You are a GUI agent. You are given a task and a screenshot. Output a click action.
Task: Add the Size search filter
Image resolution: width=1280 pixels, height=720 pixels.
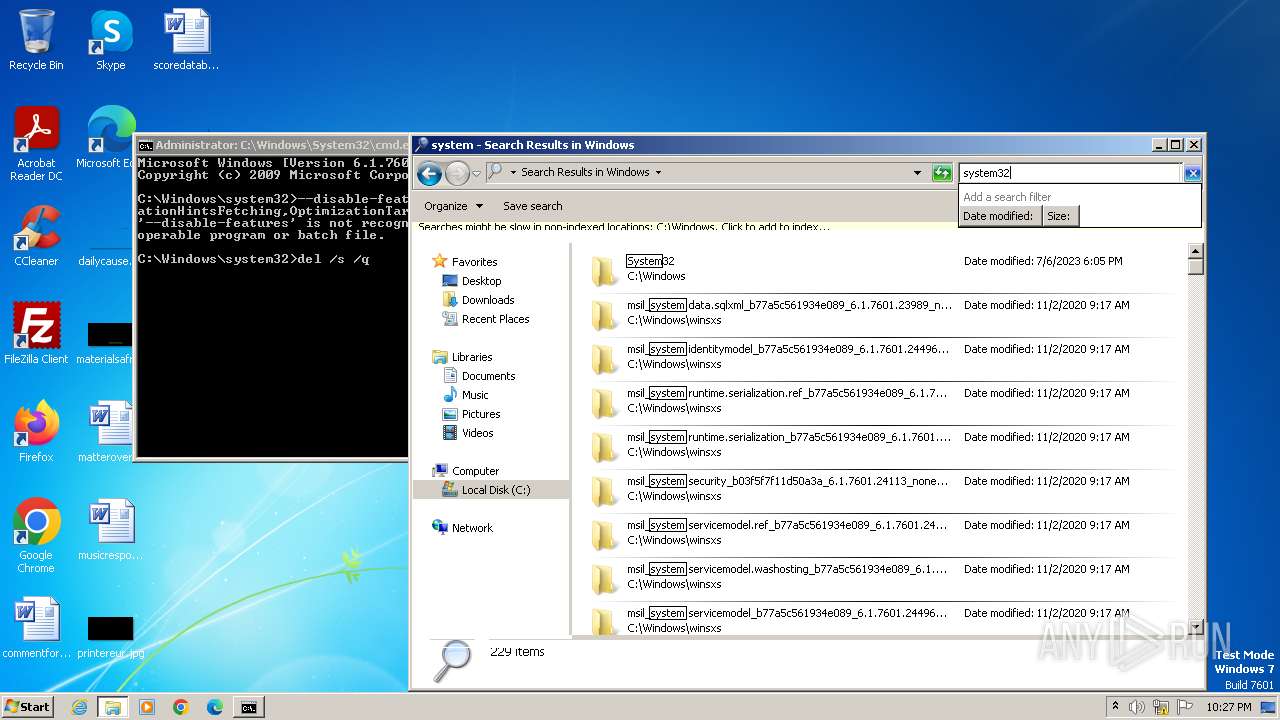pos(1059,216)
